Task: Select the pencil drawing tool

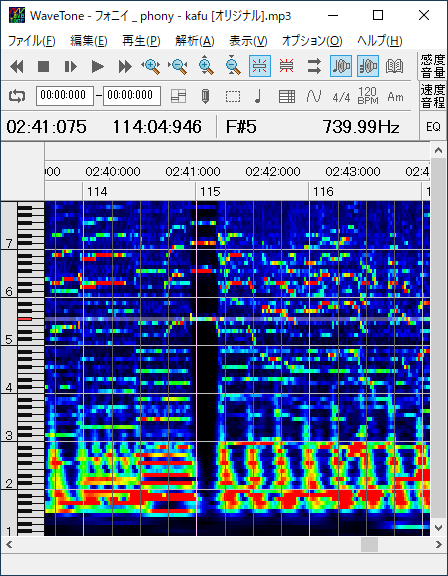Action: tap(206, 97)
